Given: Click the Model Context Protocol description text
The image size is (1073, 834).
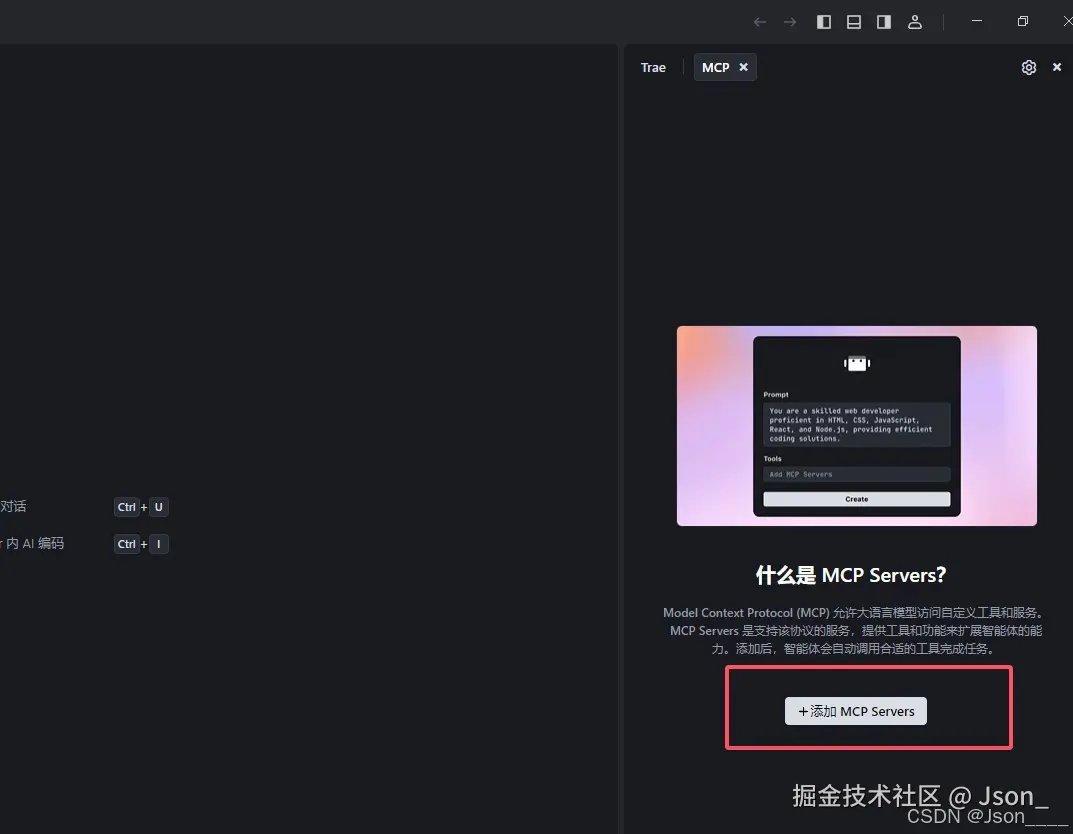Looking at the screenshot, I should pyautogui.click(x=855, y=630).
